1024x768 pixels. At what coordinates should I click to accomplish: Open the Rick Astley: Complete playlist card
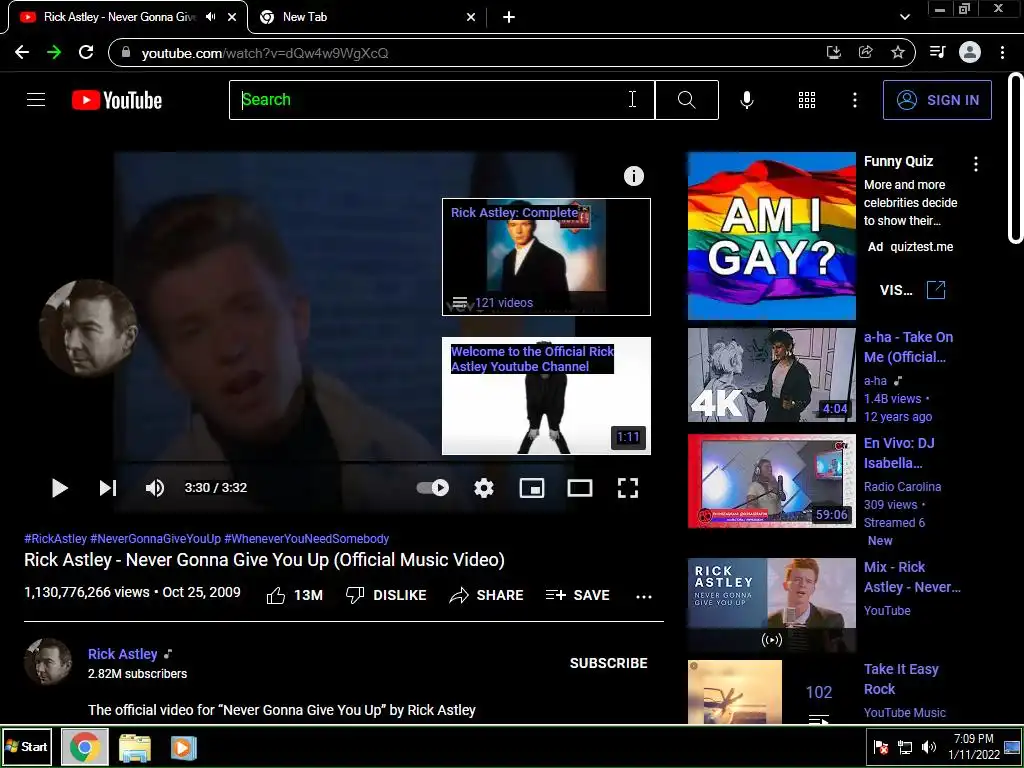click(x=546, y=257)
